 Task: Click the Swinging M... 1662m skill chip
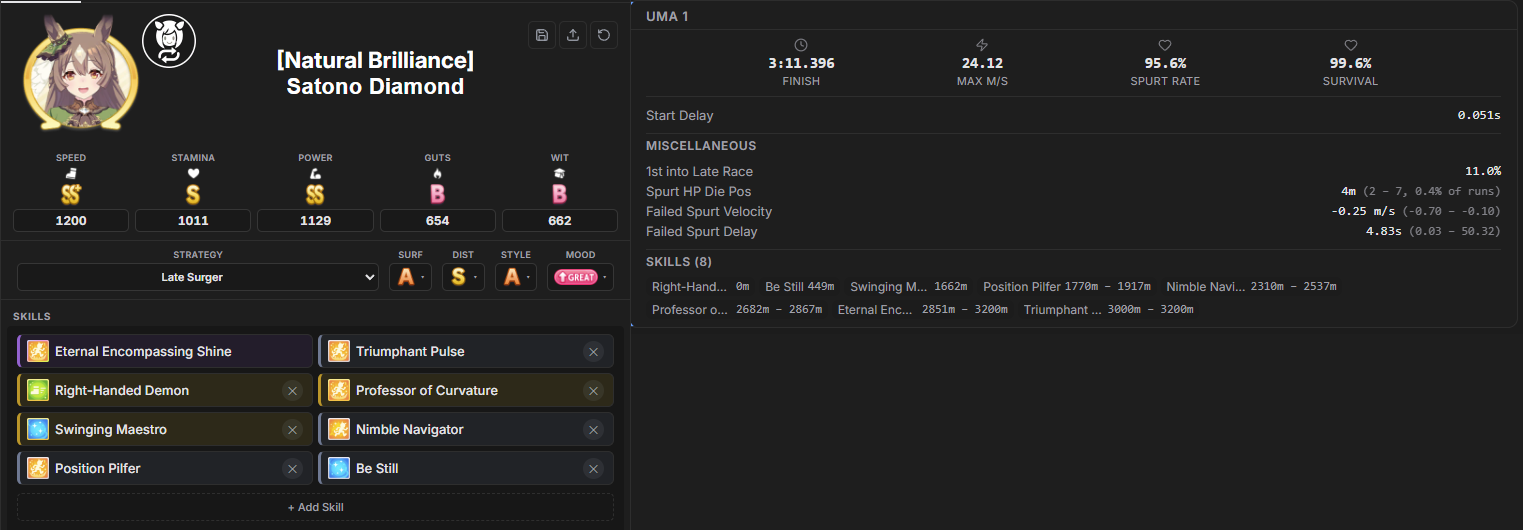[908, 286]
